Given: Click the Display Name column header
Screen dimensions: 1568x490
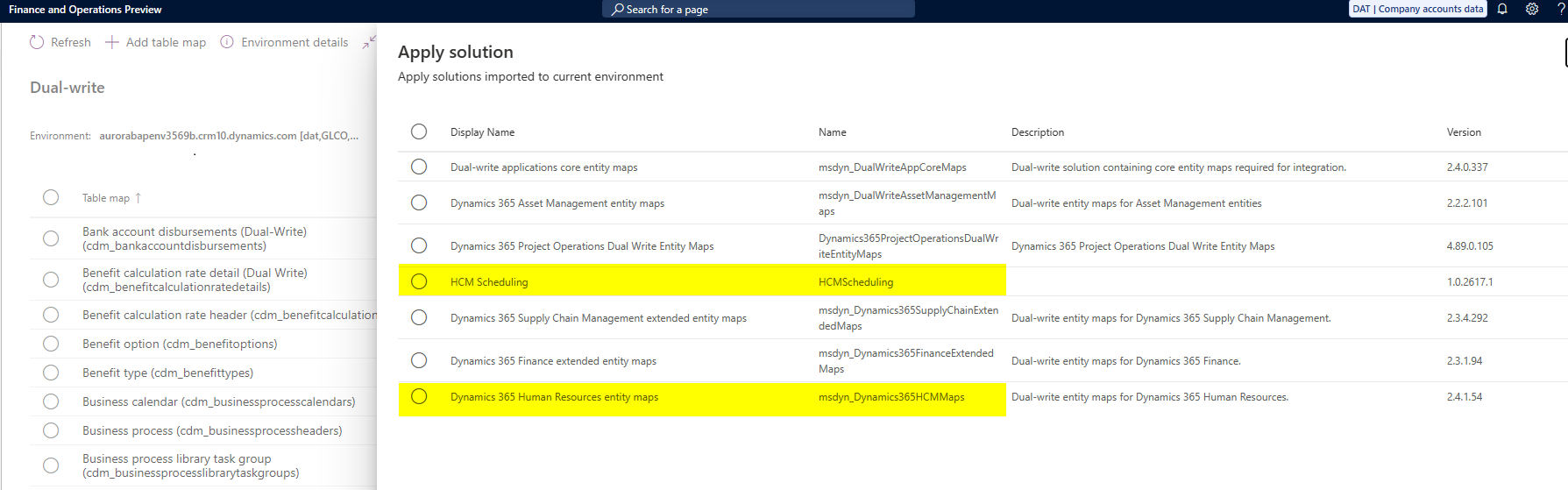Looking at the screenshot, I should pyautogui.click(x=482, y=132).
